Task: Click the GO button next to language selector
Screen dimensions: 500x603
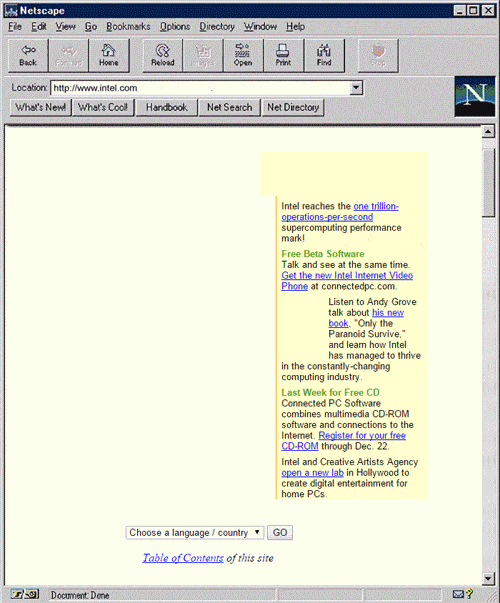Action: 280,533
